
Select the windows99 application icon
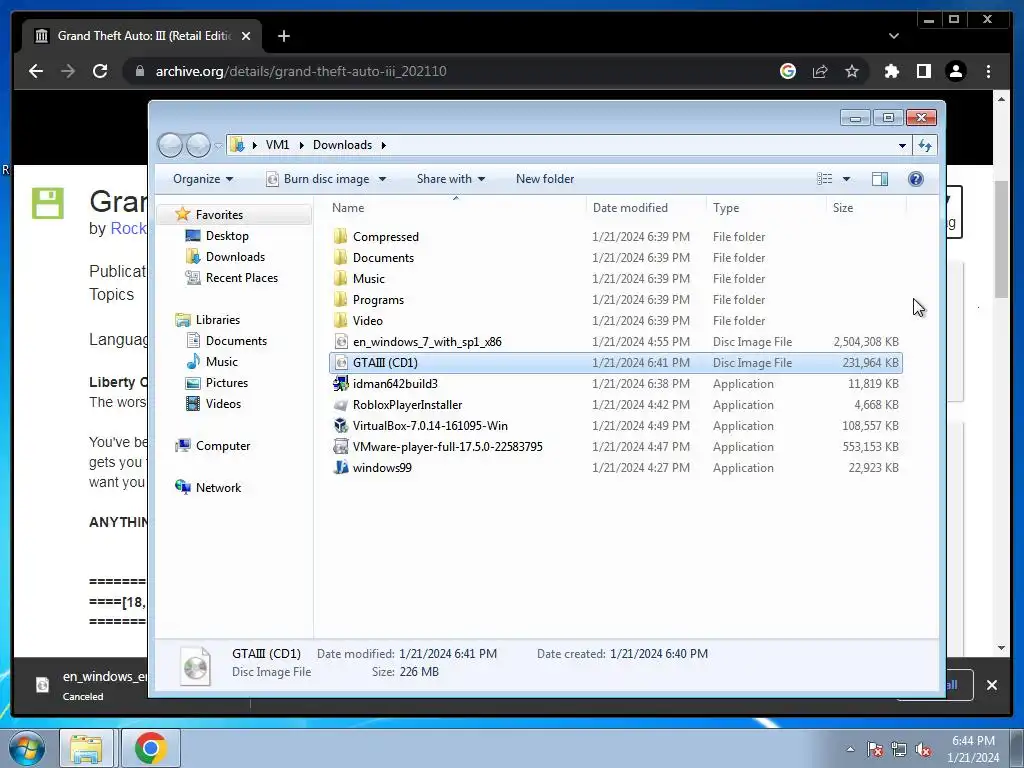point(340,468)
